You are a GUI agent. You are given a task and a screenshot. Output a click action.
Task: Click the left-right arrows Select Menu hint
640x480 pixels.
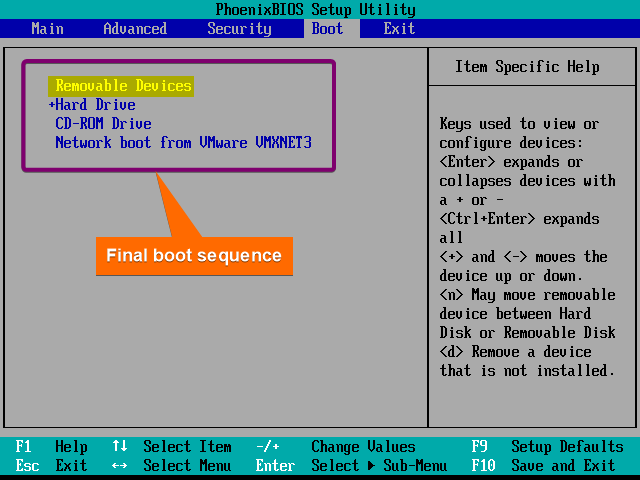click(x=172, y=466)
